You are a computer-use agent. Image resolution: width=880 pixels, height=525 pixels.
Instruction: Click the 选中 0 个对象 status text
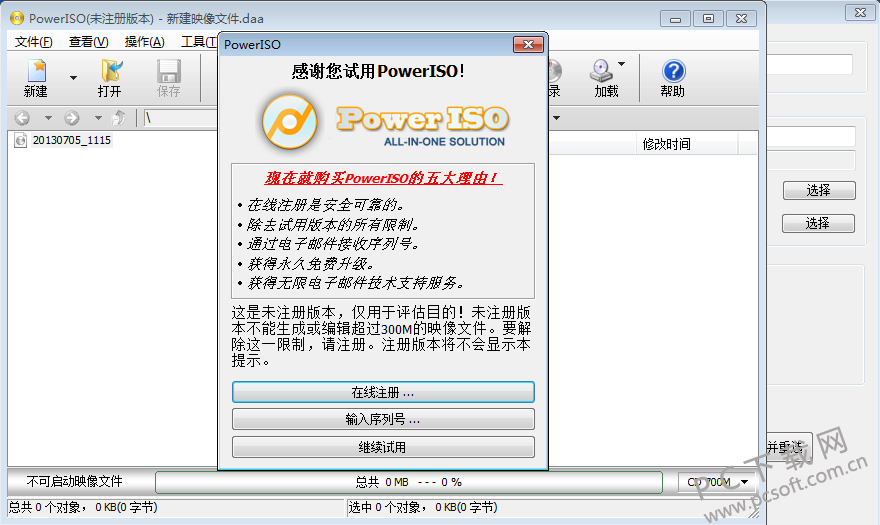(x=423, y=508)
